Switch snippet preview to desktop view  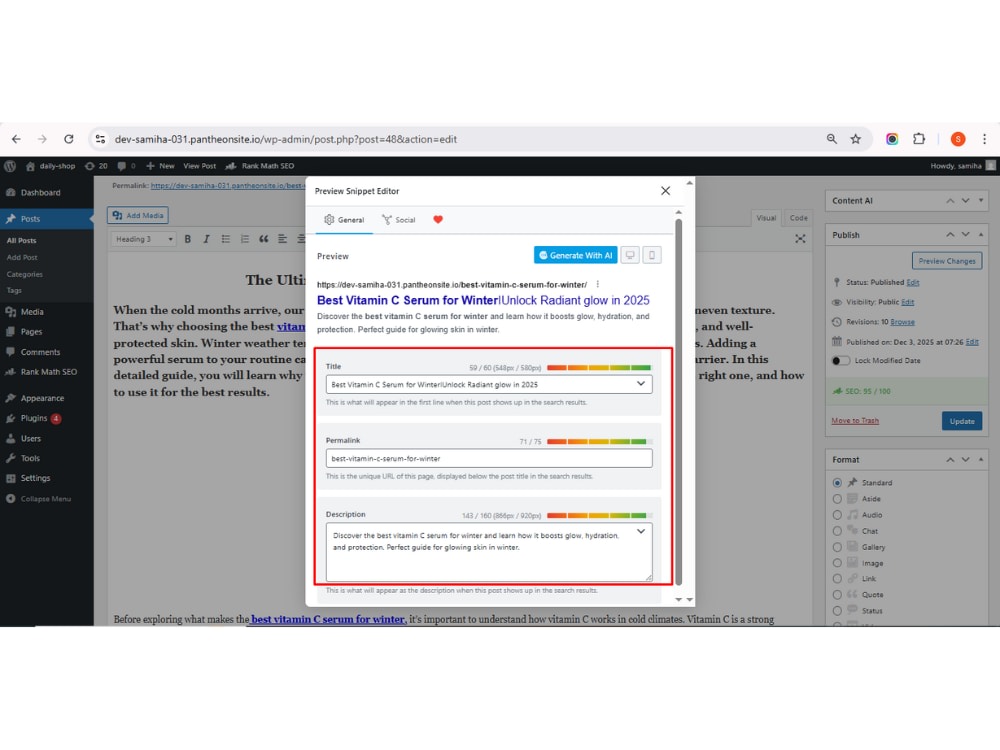[x=630, y=255]
